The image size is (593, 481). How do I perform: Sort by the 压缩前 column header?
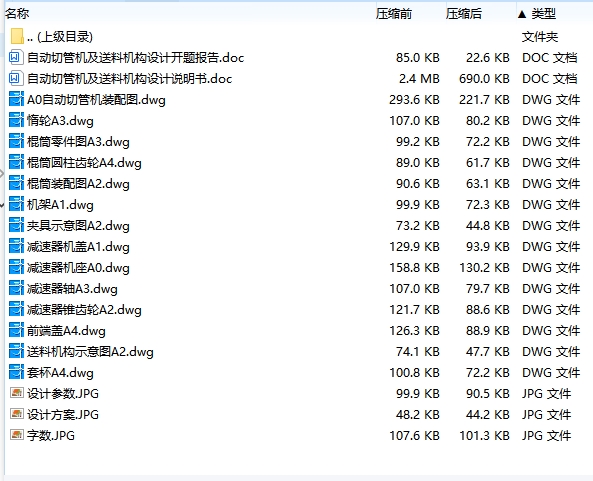(x=394, y=14)
